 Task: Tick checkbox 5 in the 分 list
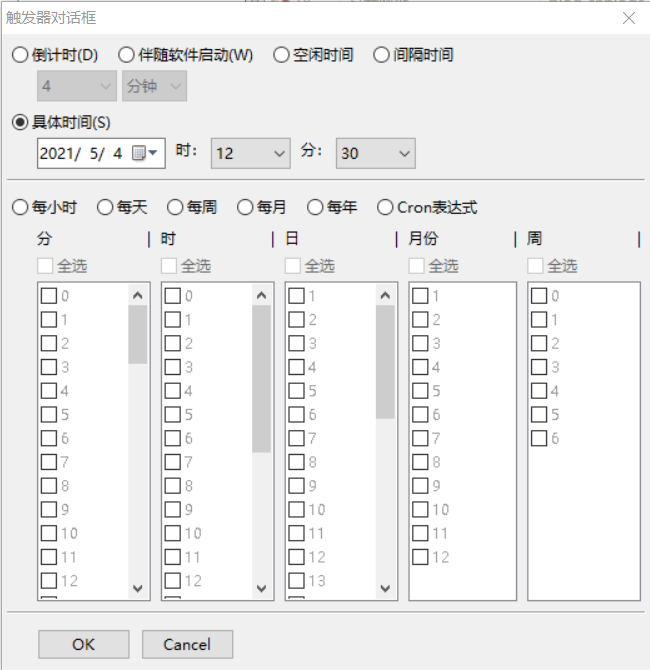pos(49,414)
